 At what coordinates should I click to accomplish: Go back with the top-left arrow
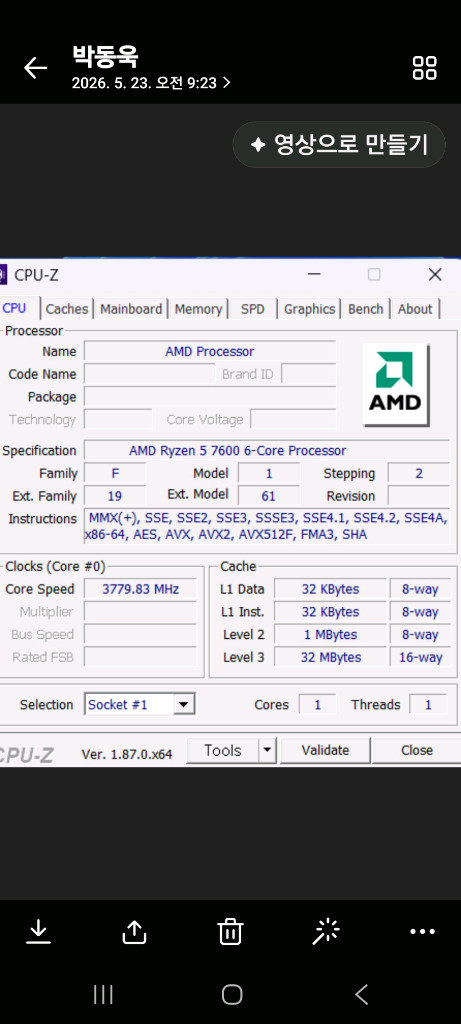35,68
